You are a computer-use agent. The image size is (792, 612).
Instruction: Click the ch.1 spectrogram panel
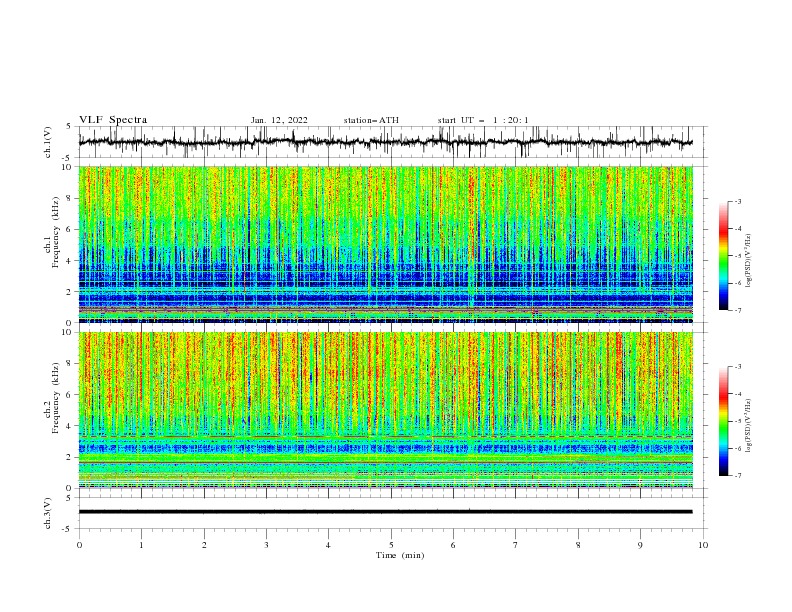[385, 244]
